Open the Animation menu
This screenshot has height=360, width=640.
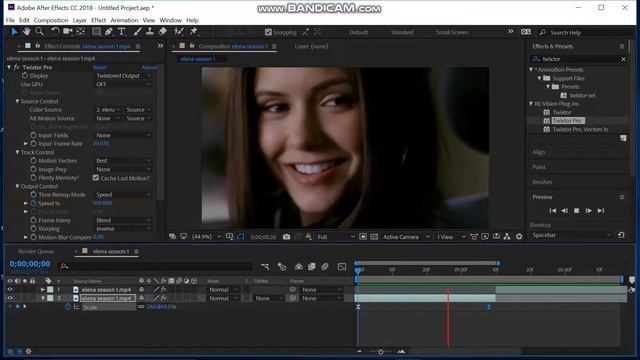click(124, 20)
